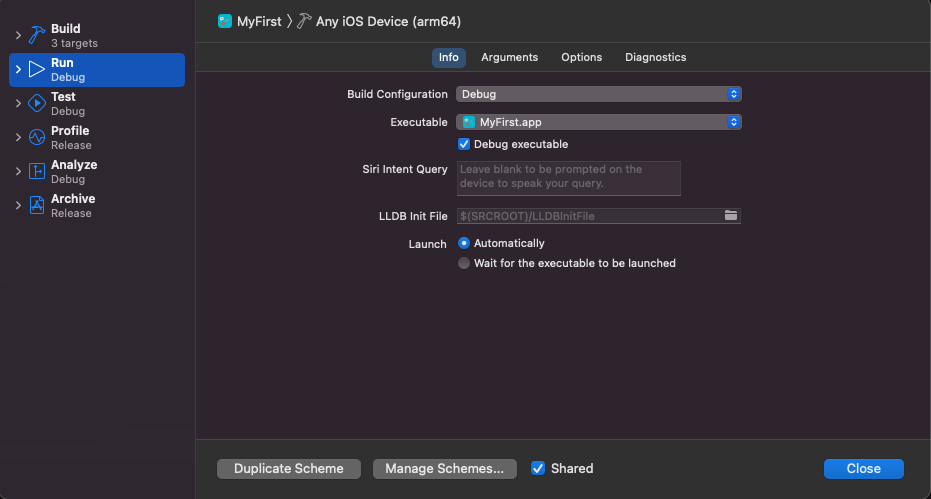Click the Build hammer icon

pos(37,36)
